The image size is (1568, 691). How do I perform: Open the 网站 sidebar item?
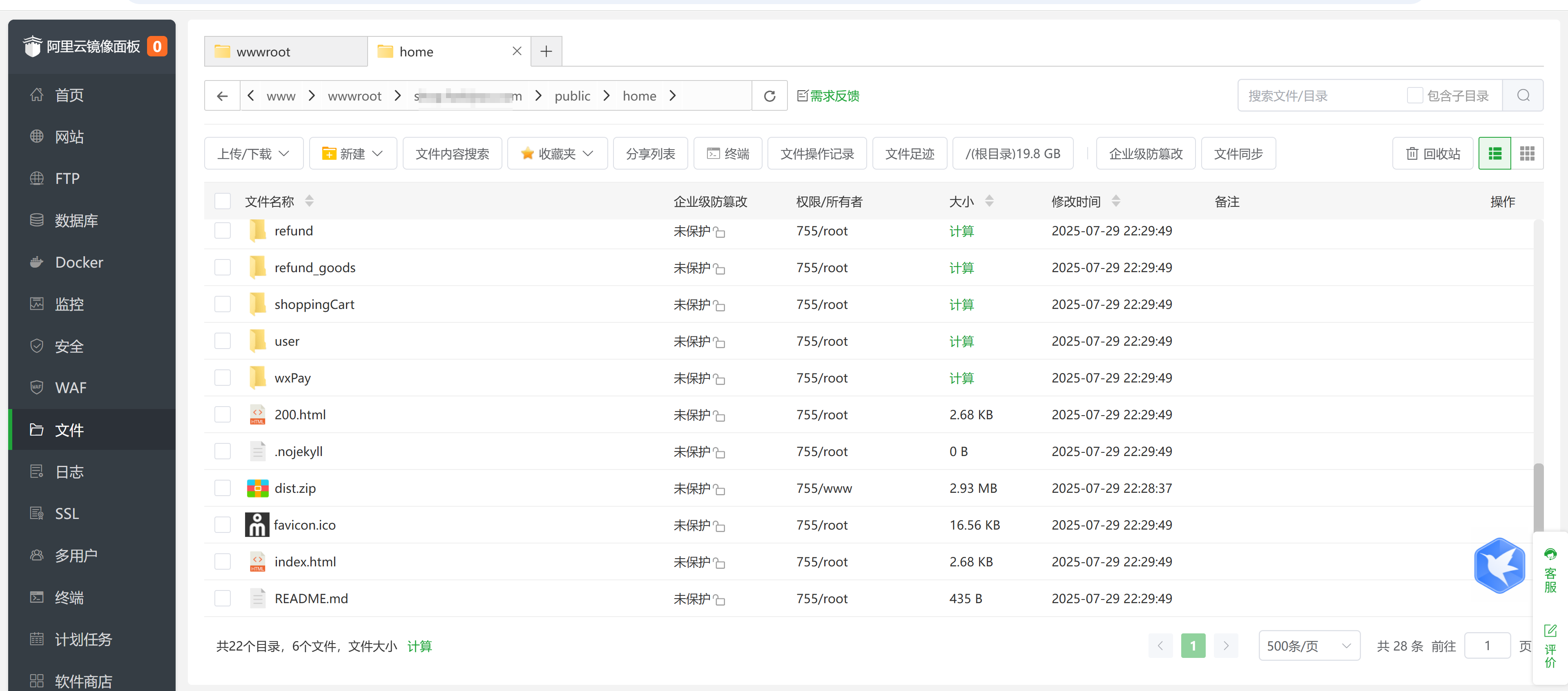click(x=92, y=137)
